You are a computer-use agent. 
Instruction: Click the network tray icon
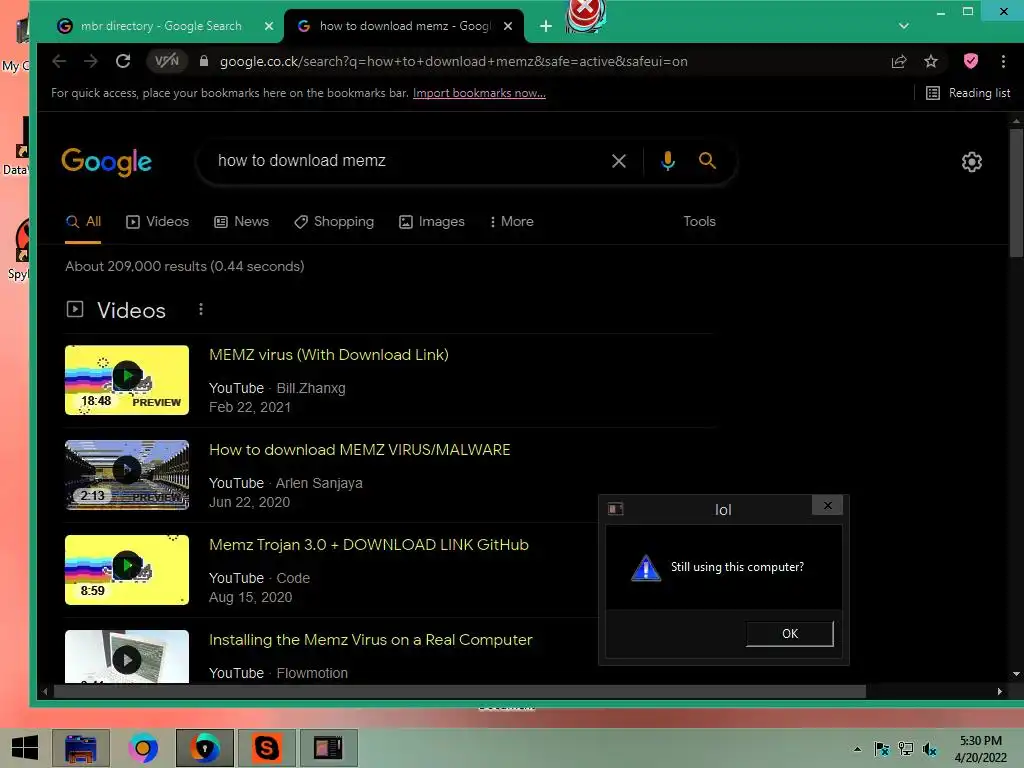click(x=906, y=749)
